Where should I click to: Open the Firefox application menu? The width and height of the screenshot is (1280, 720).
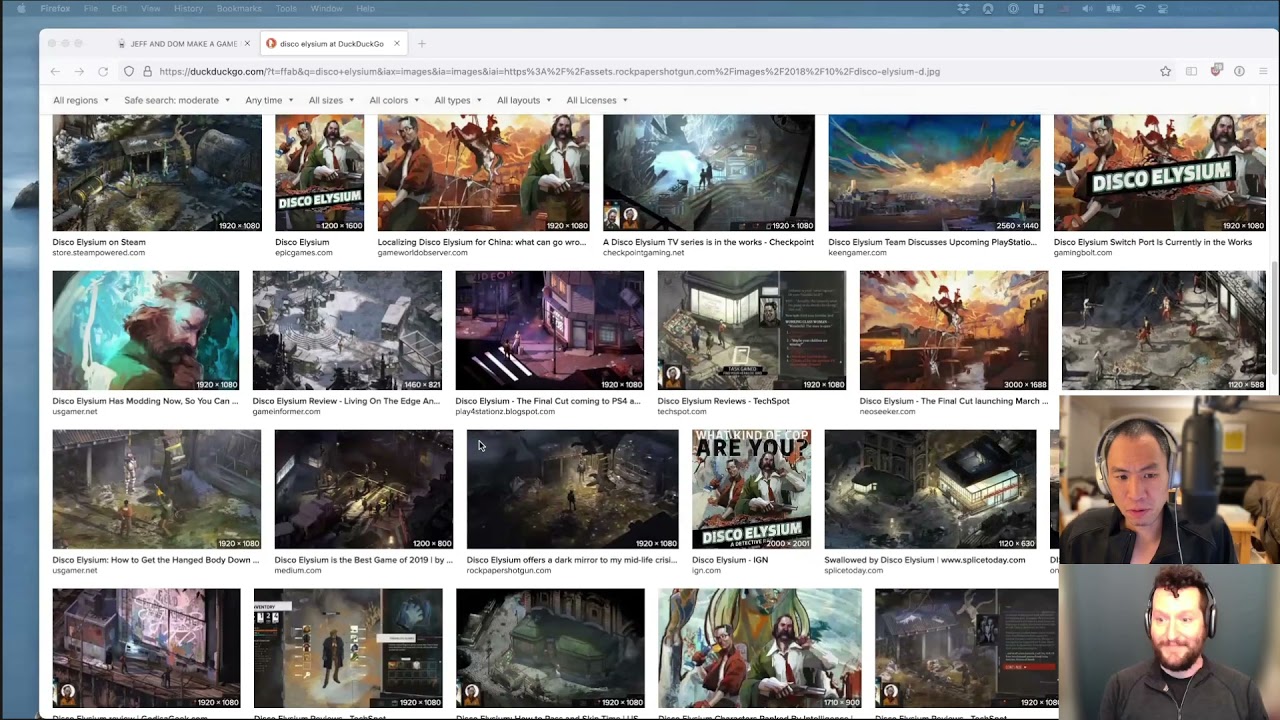coord(55,9)
